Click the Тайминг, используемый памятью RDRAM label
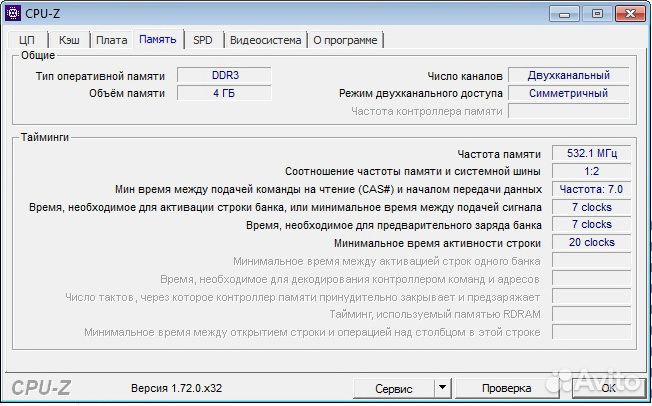The height and width of the screenshot is (406, 652). [x=435, y=314]
